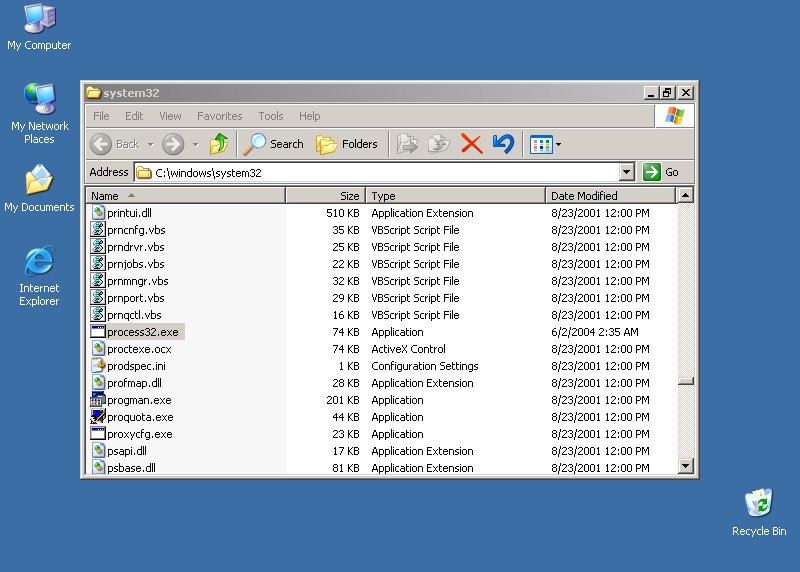Open the View menu

170,116
